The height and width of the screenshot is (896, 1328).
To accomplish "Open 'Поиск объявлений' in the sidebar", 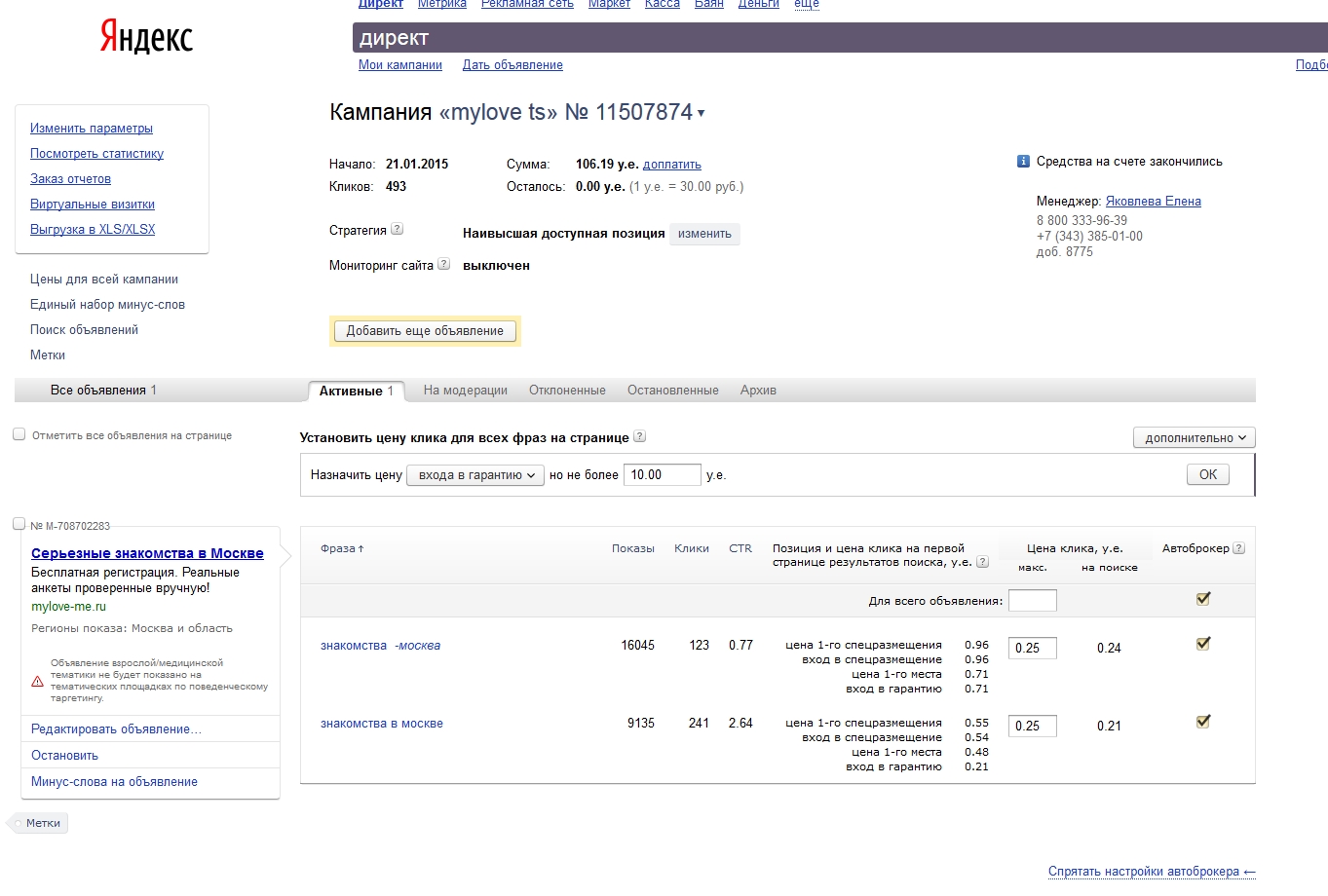I will [x=84, y=330].
